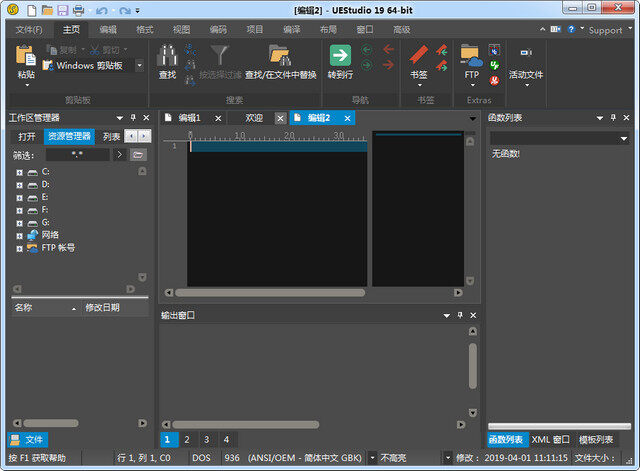Sort by the Name column header

click(x=46, y=308)
